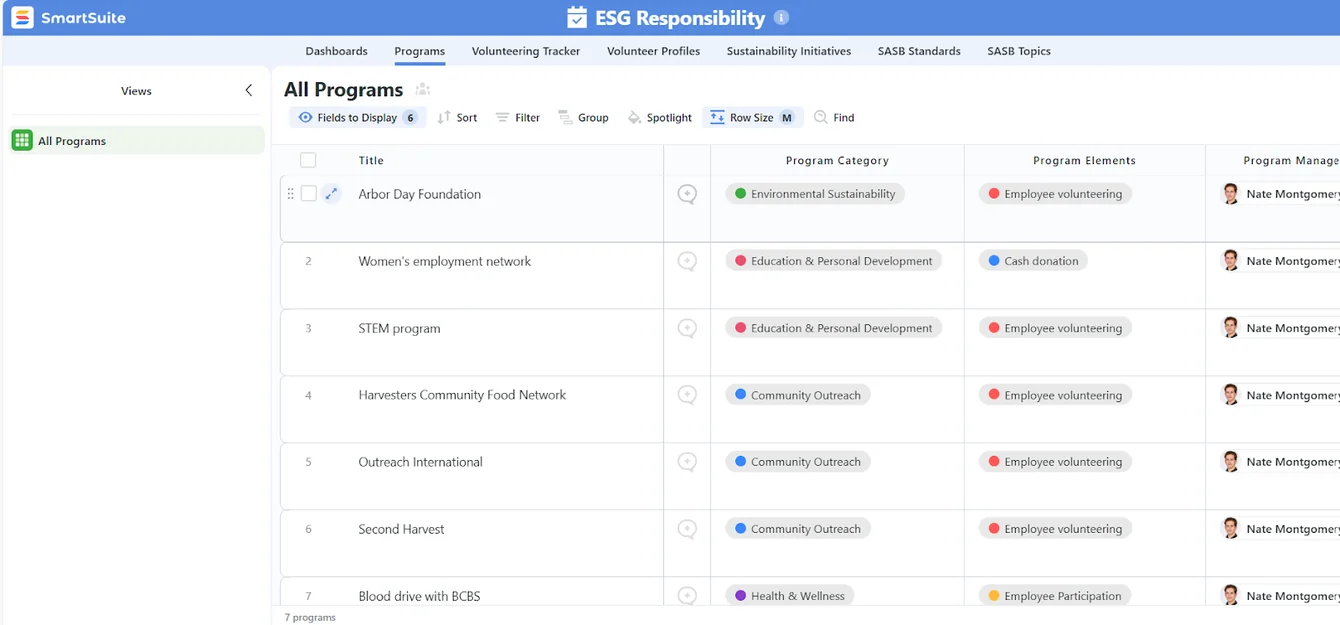The width and height of the screenshot is (1340, 625).
Task: Add comment on Blood drive with BCBS row
Action: tap(687, 595)
